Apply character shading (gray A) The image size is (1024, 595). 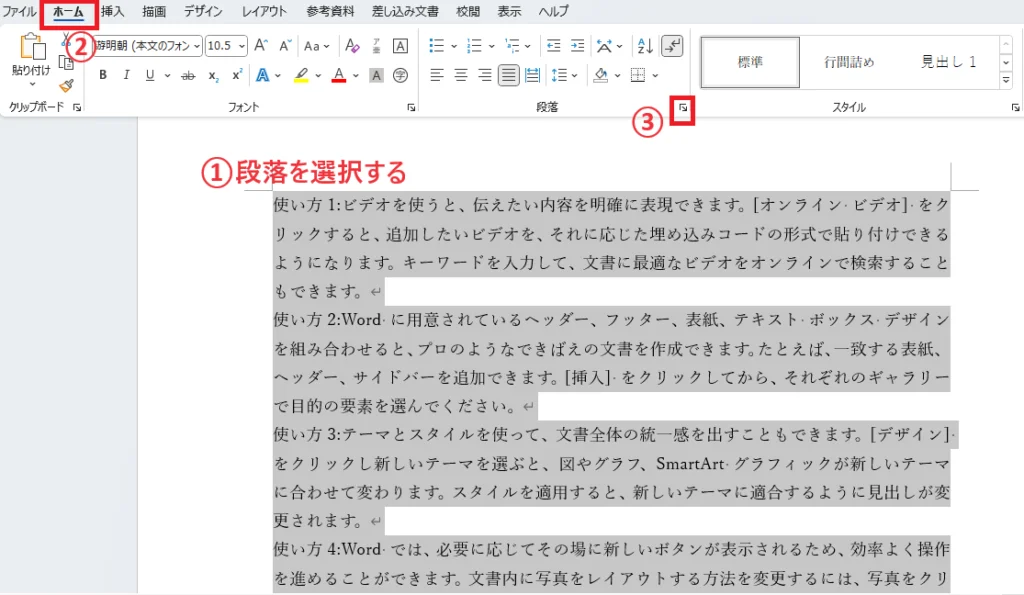click(x=376, y=76)
